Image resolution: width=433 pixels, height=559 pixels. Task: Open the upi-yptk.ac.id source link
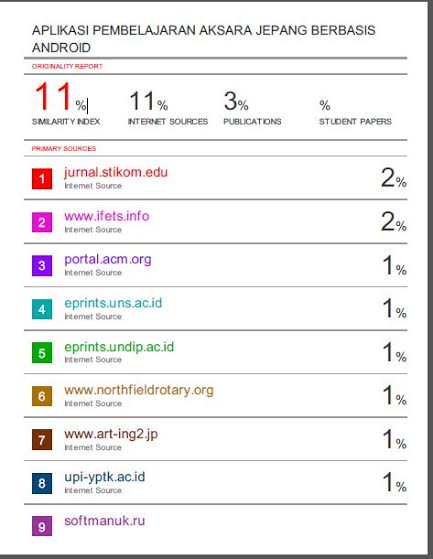tap(104, 477)
